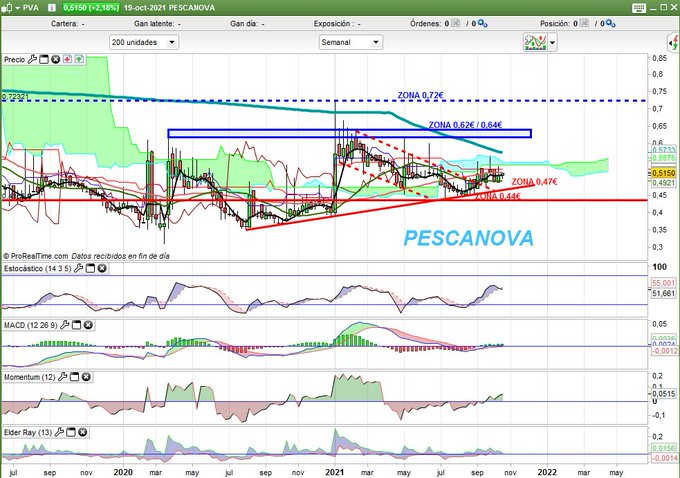680x478 pixels.
Task: Click the 'Momentum (12)' label
Action: pos(29,377)
